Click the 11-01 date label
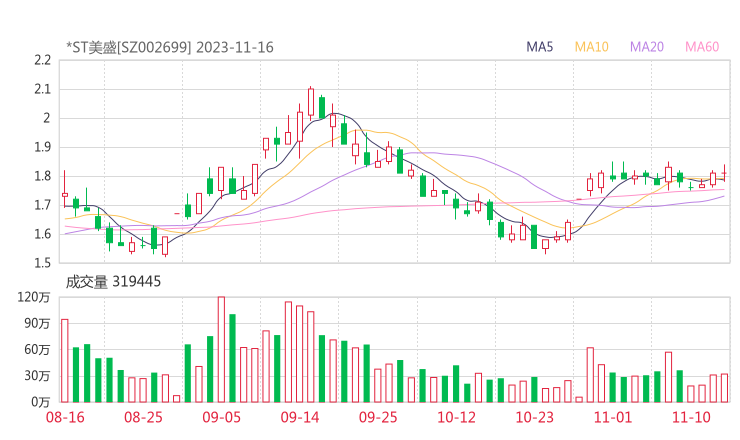Image resolution: width=740 pixels, height=440 pixels. coord(613,417)
